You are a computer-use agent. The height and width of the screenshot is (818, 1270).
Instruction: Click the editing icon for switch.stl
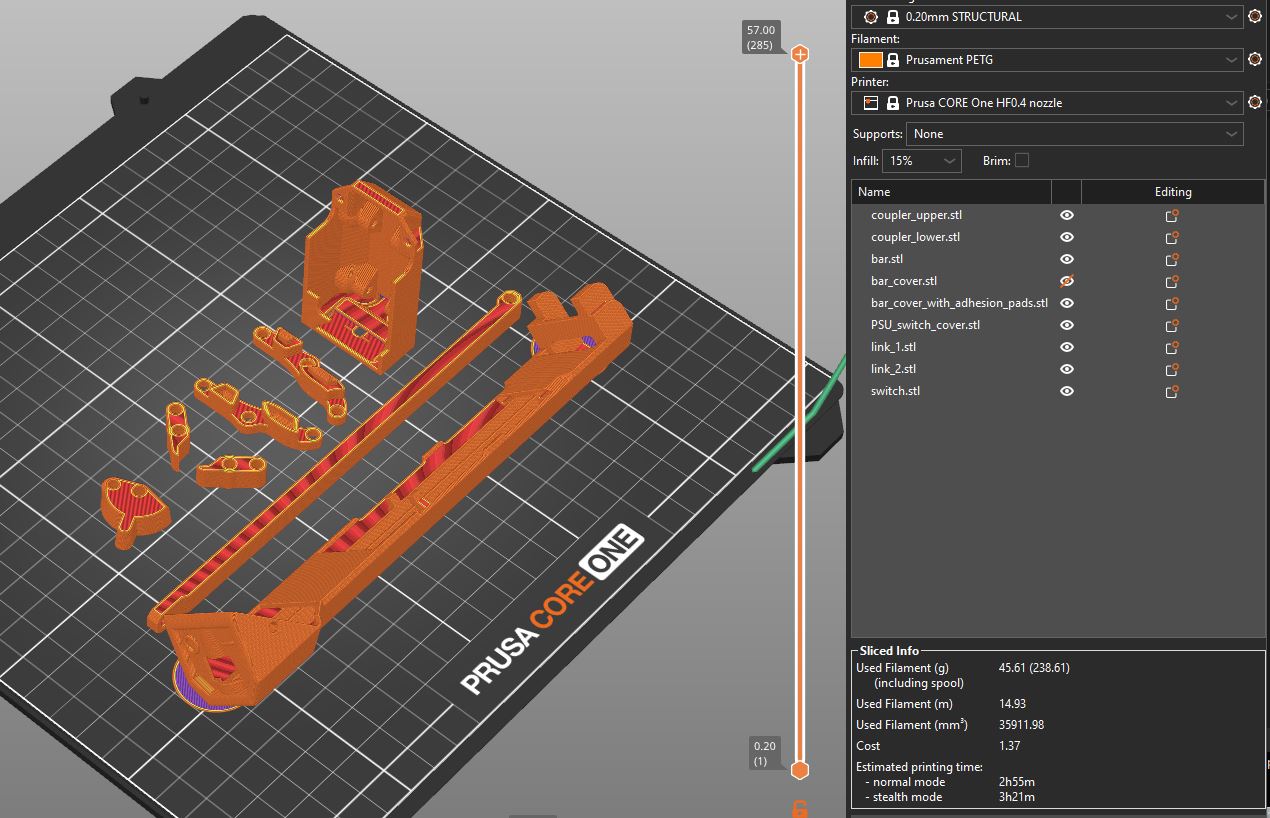(x=1172, y=391)
